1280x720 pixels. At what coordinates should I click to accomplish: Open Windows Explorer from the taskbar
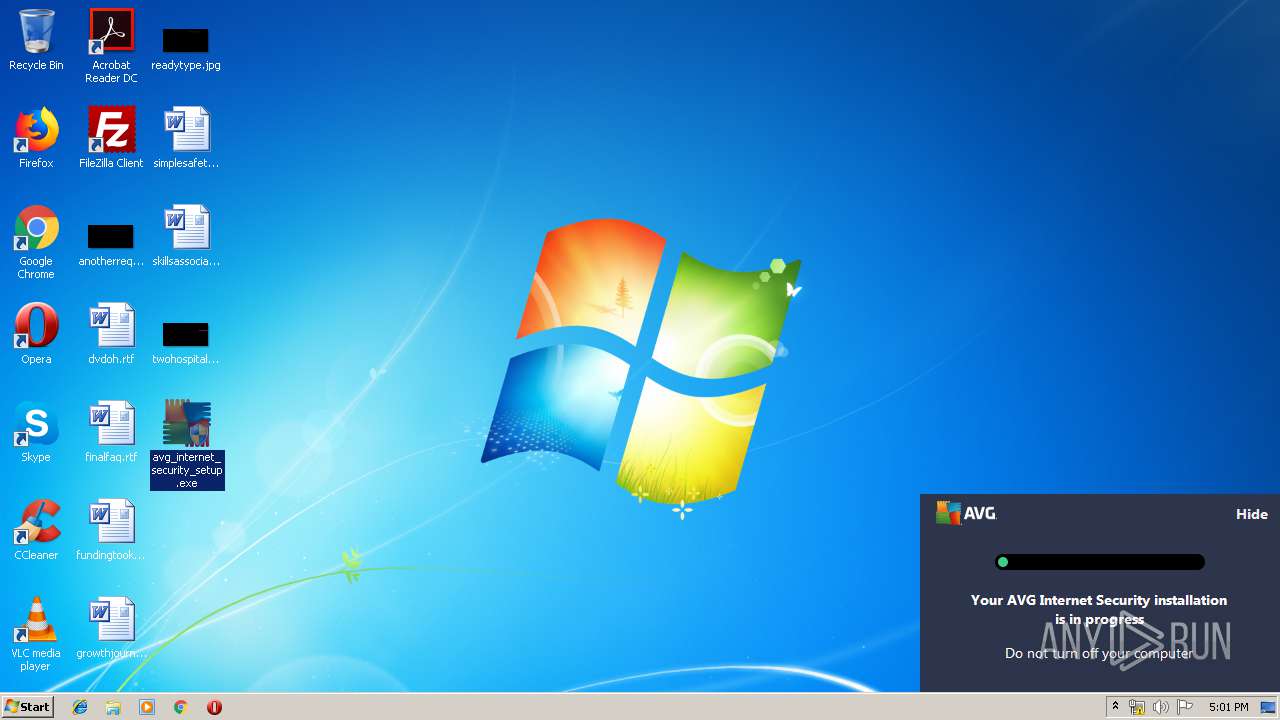tap(113, 707)
